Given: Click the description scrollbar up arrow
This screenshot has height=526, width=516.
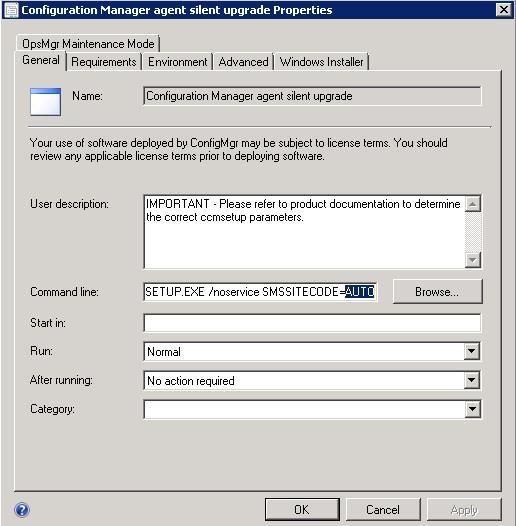Looking at the screenshot, I should click(473, 204).
